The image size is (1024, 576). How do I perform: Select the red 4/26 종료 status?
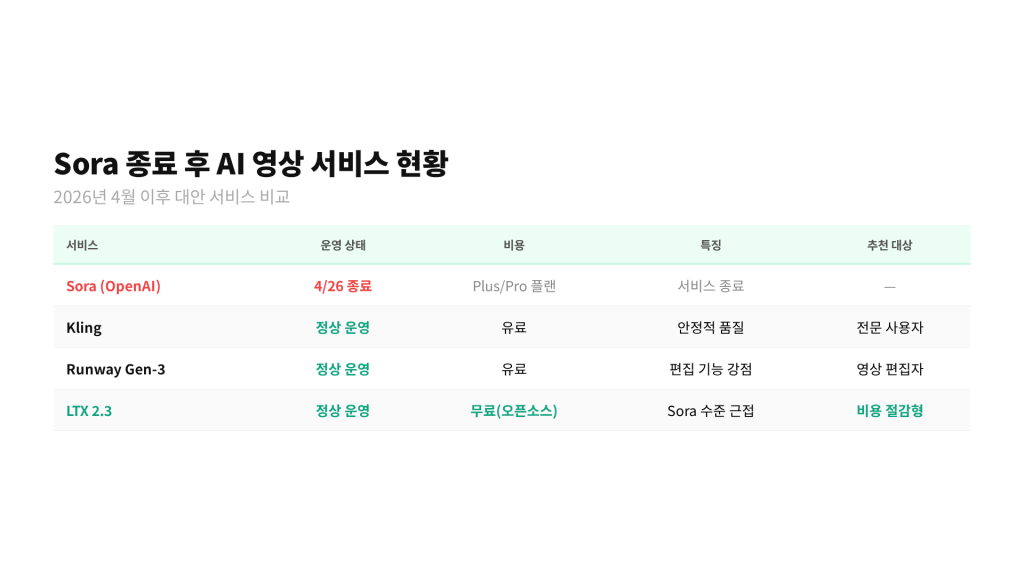pyautogui.click(x=343, y=286)
